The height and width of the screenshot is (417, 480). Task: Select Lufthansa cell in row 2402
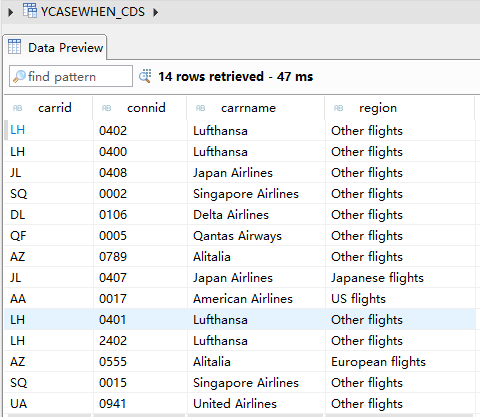click(256, 341)
